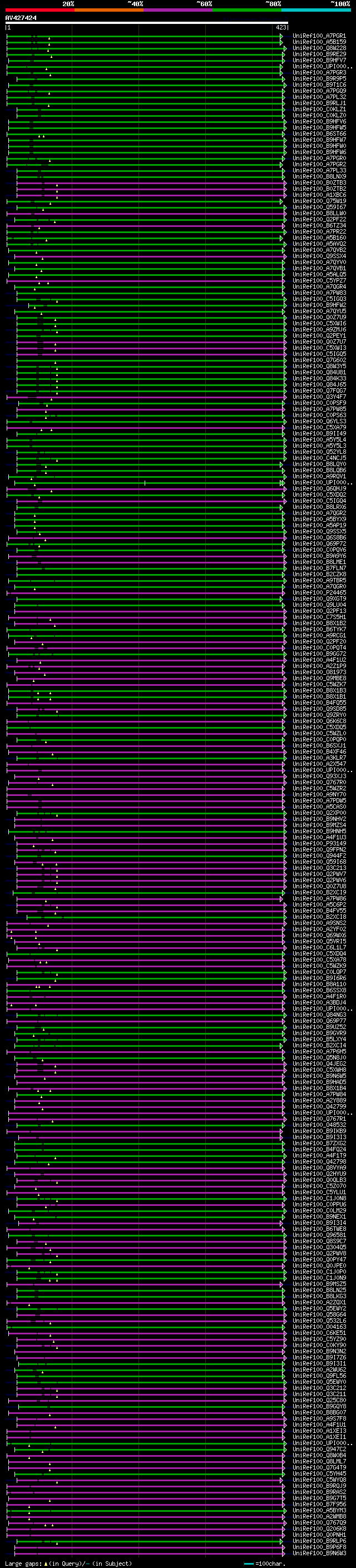Select hit label UniRef100_A9NY70

pos(319,794)
